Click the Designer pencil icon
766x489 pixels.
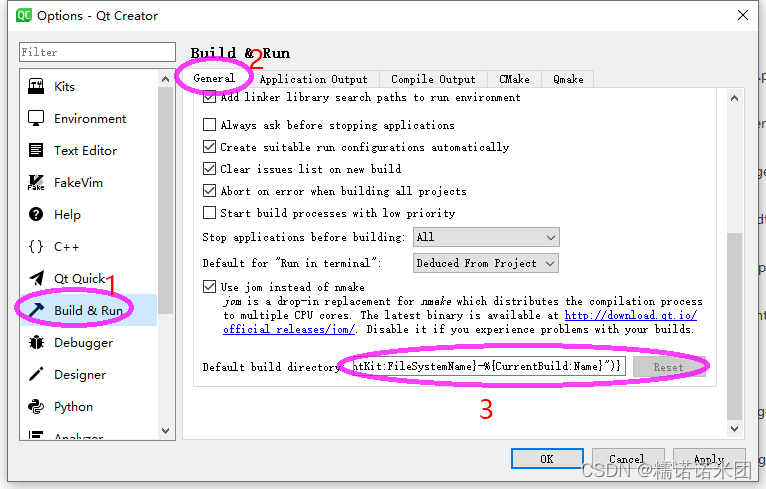(36, 374)
